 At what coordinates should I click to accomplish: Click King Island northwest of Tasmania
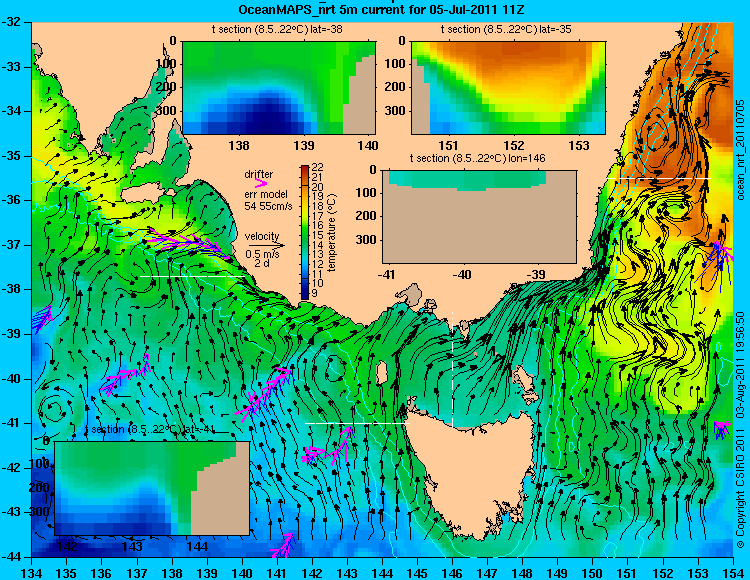coord(382,372)
